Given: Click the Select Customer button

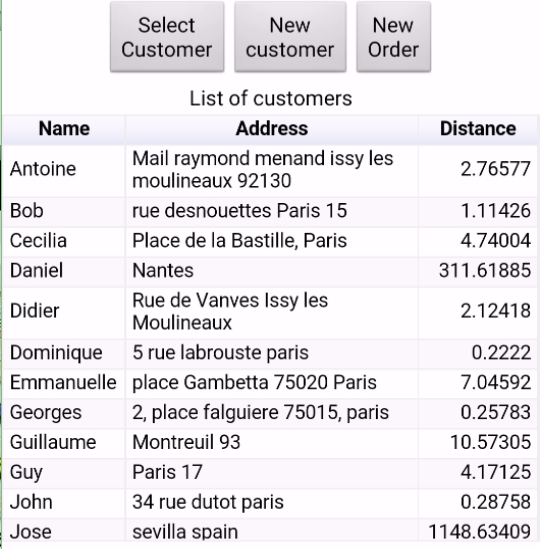Looking at the screenshot, I should click(x=167, y=37).
